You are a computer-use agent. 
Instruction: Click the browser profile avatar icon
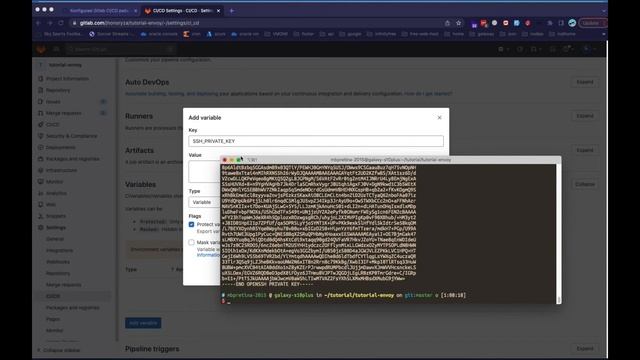[572, 23]
